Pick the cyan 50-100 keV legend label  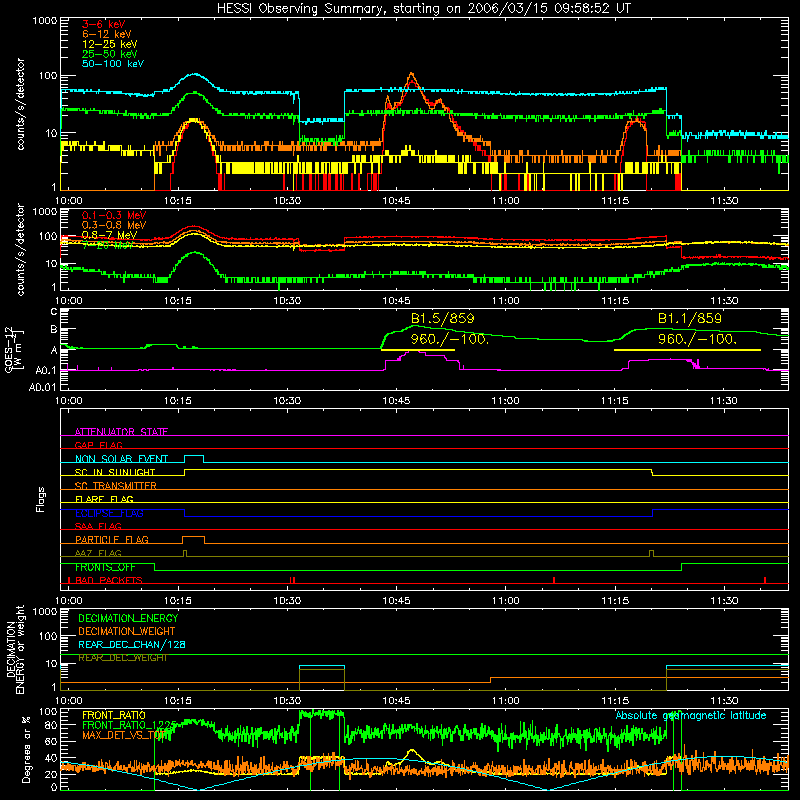113,64
